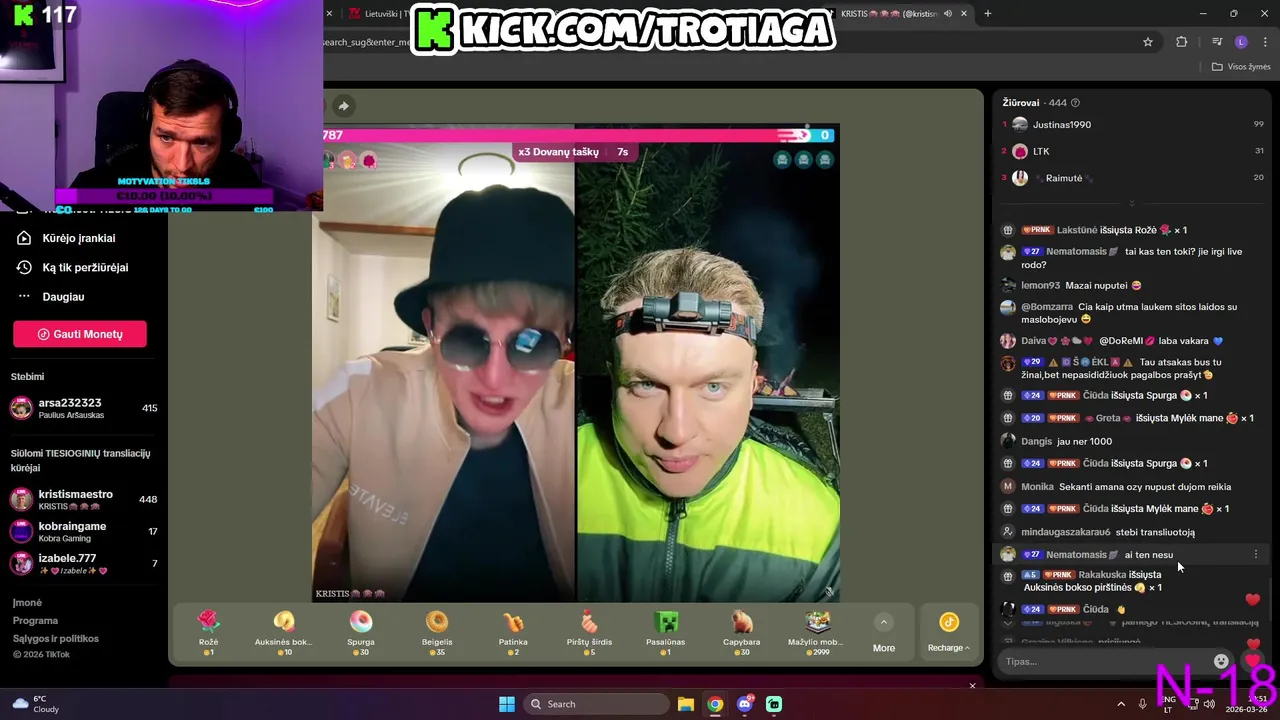Open the microphone tray icon
1280x720 pixels.
(x=1143, y=704)
